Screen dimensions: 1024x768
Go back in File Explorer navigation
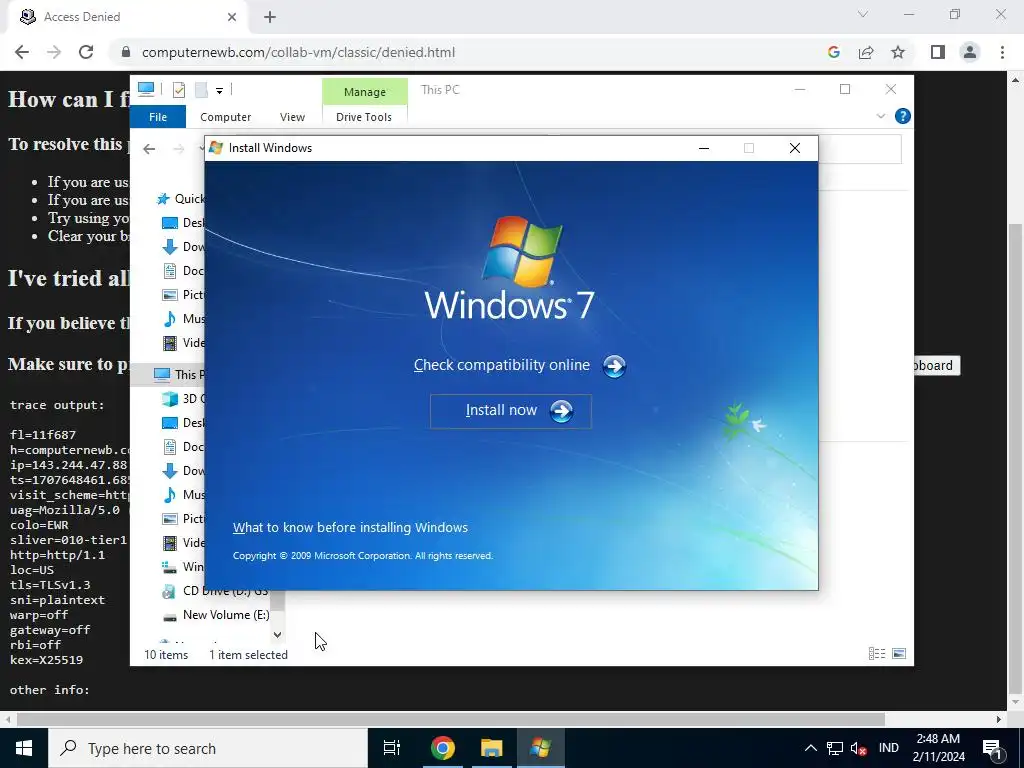coord(149,149)
